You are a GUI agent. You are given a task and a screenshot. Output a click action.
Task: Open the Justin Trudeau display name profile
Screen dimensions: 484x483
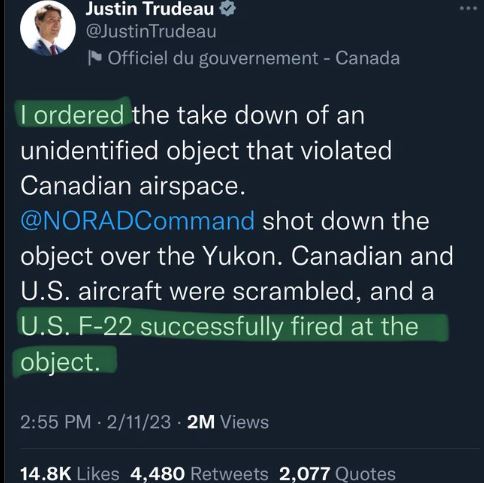point(149,9)
